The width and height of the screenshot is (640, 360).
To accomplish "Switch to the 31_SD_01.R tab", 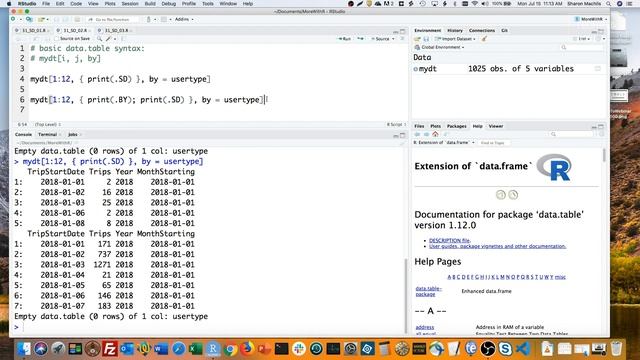I will tap(33, 31).
